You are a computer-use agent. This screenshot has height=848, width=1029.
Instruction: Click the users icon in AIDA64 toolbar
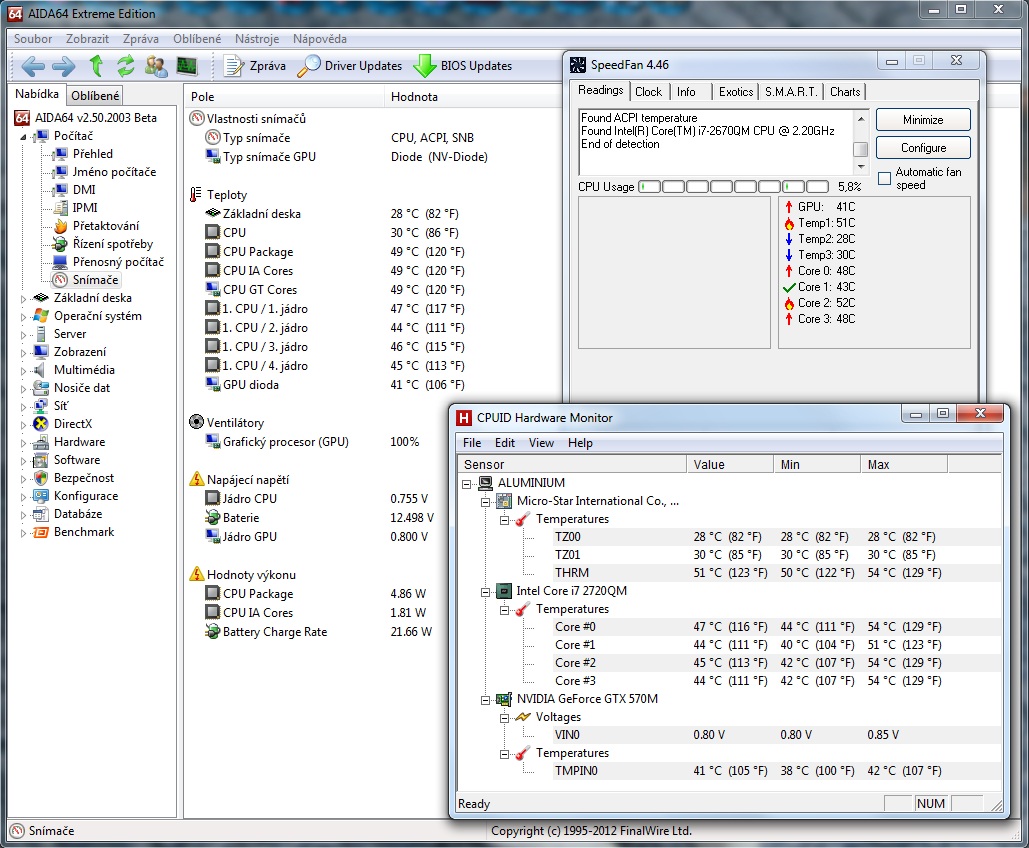coord(156,66)
